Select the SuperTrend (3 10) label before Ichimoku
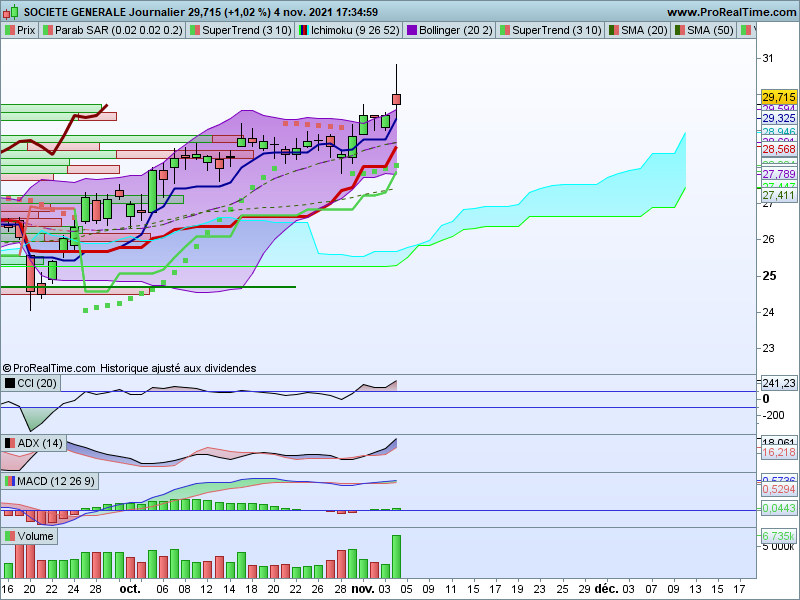The width and height of the screenshot is (800, 600). tap(240, 30)
